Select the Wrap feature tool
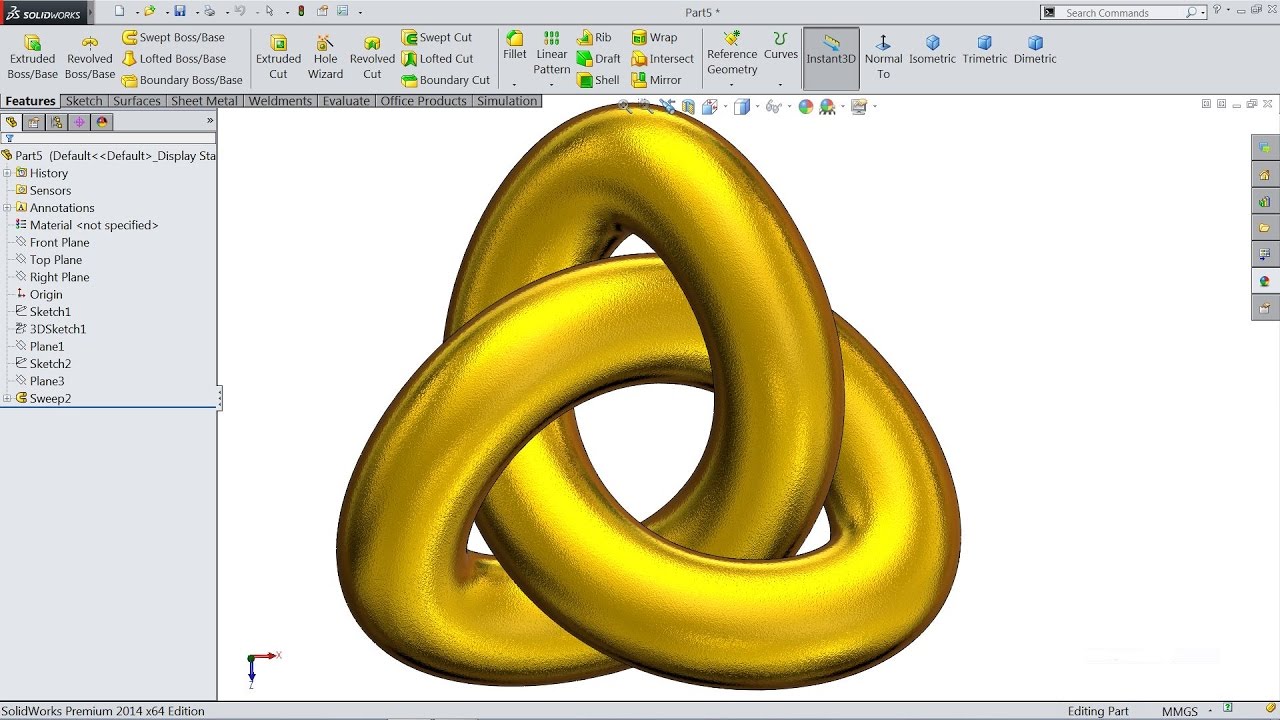The width and height of the screenshot is (1280, 720). 660,37
